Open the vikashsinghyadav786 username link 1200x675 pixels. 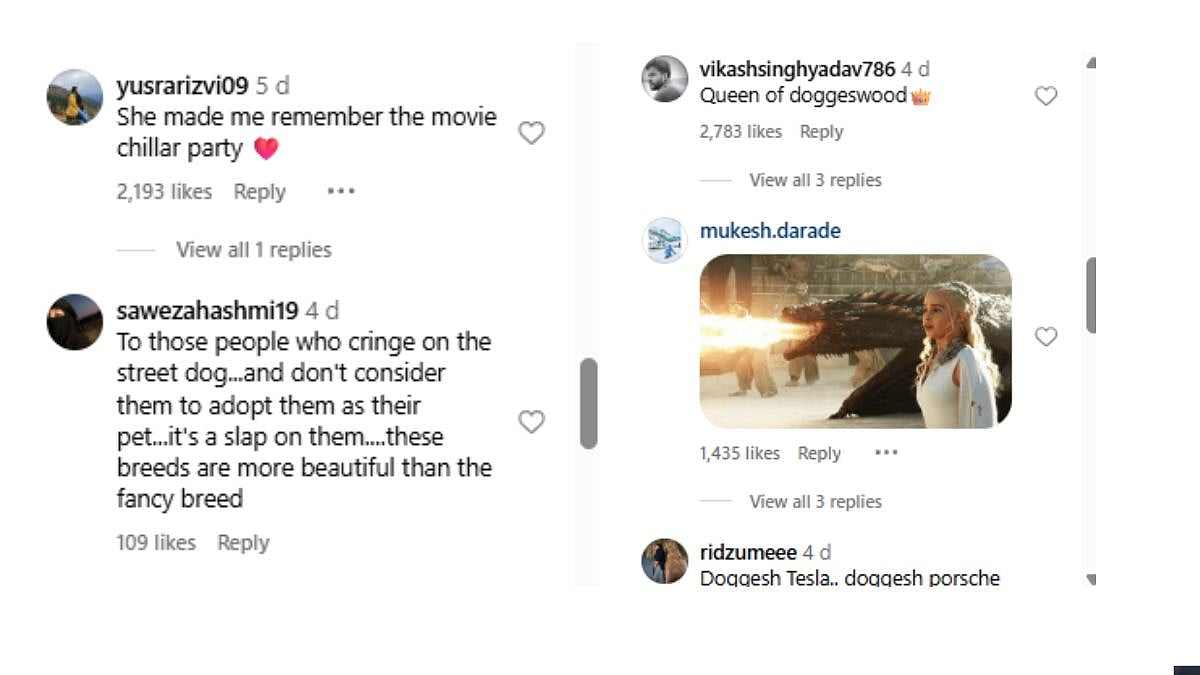point(797,70)
